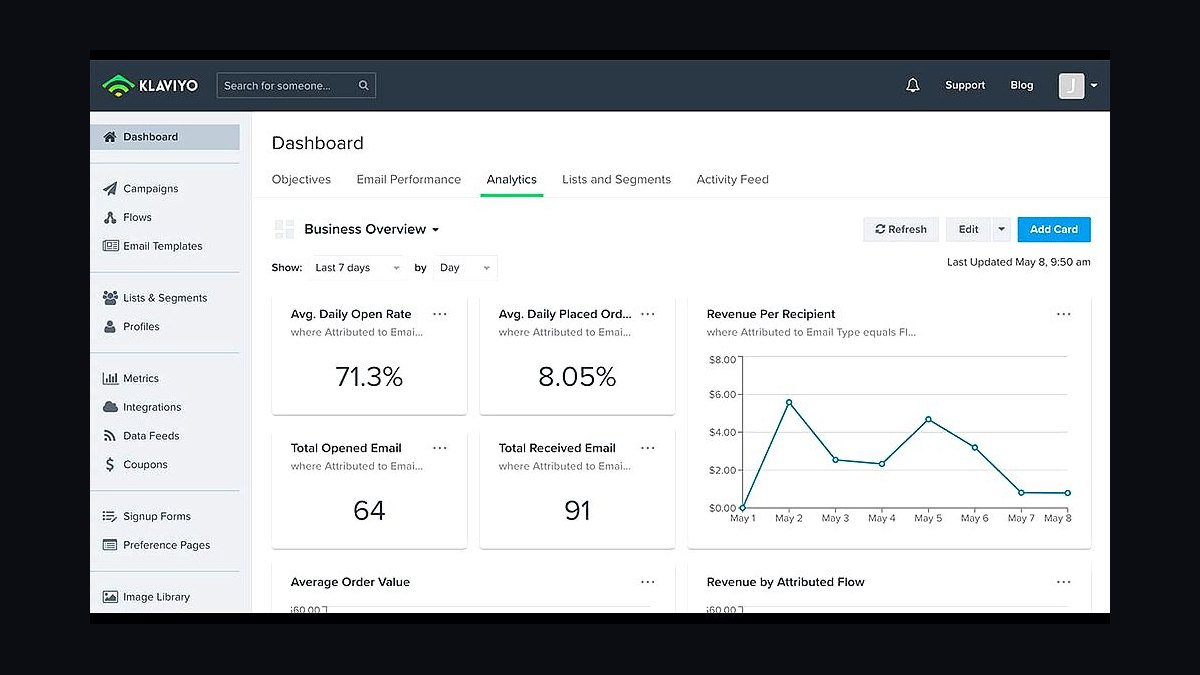This screenshot has width=1200, height=675.
Task: Click the Data Feeds RSS icon
Action: tap(110, 436)
